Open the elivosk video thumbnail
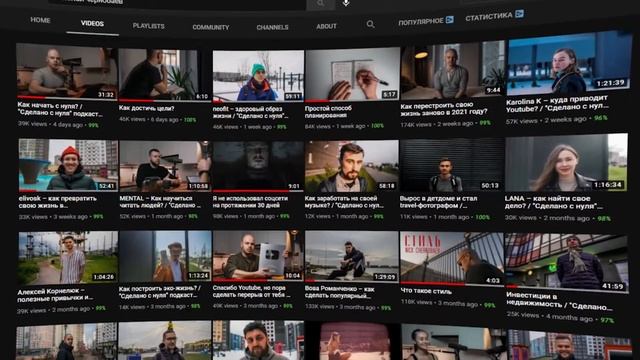The image size is (640, 360). tap(68, 165)
